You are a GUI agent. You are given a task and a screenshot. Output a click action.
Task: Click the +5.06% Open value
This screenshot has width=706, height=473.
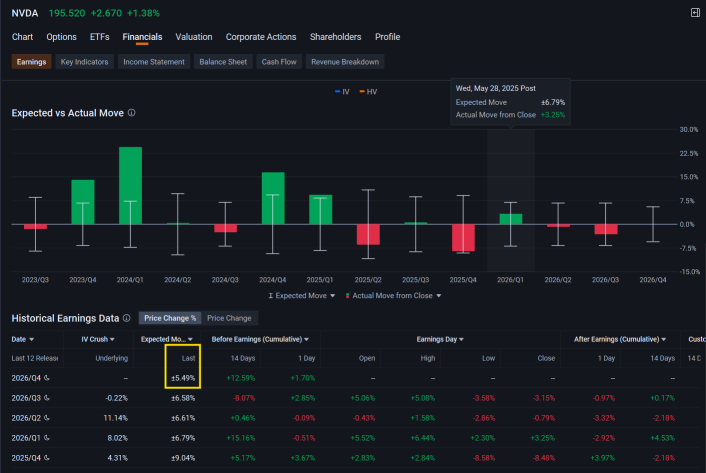363,398
